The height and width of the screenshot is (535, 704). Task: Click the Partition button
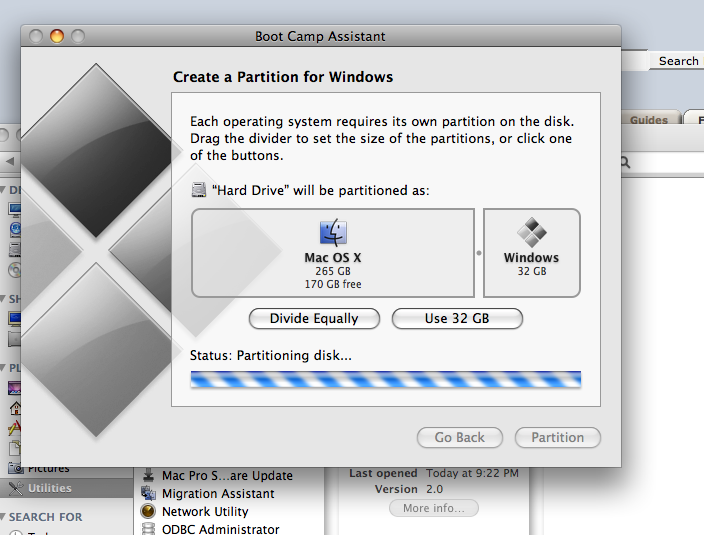point(558,438)
